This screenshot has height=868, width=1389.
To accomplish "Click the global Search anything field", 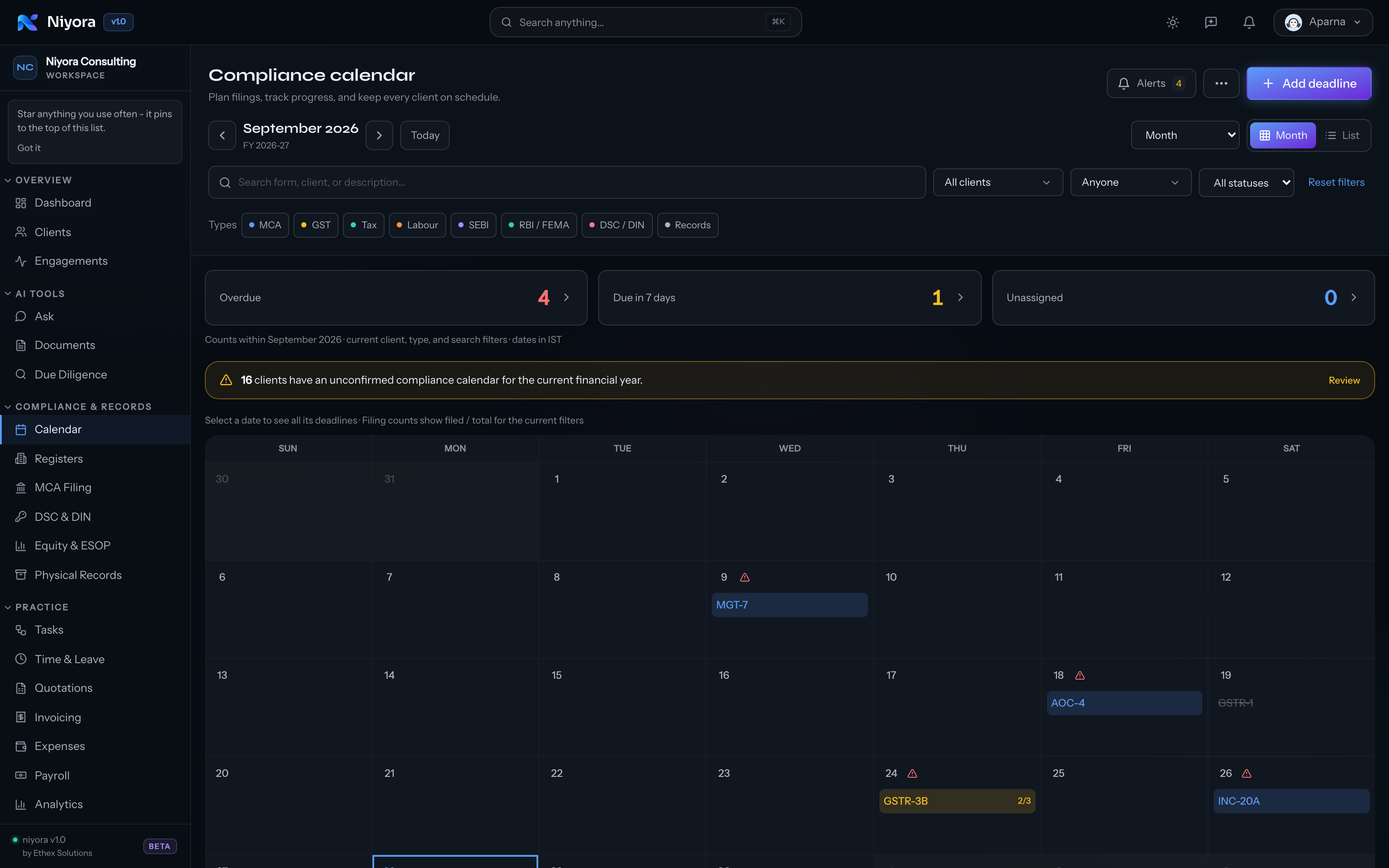I will pos(645,22).
